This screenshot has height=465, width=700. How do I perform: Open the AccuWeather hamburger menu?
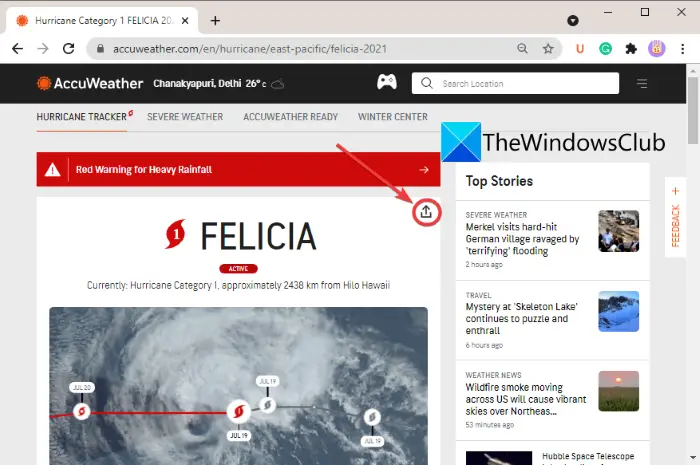(642, 83)
